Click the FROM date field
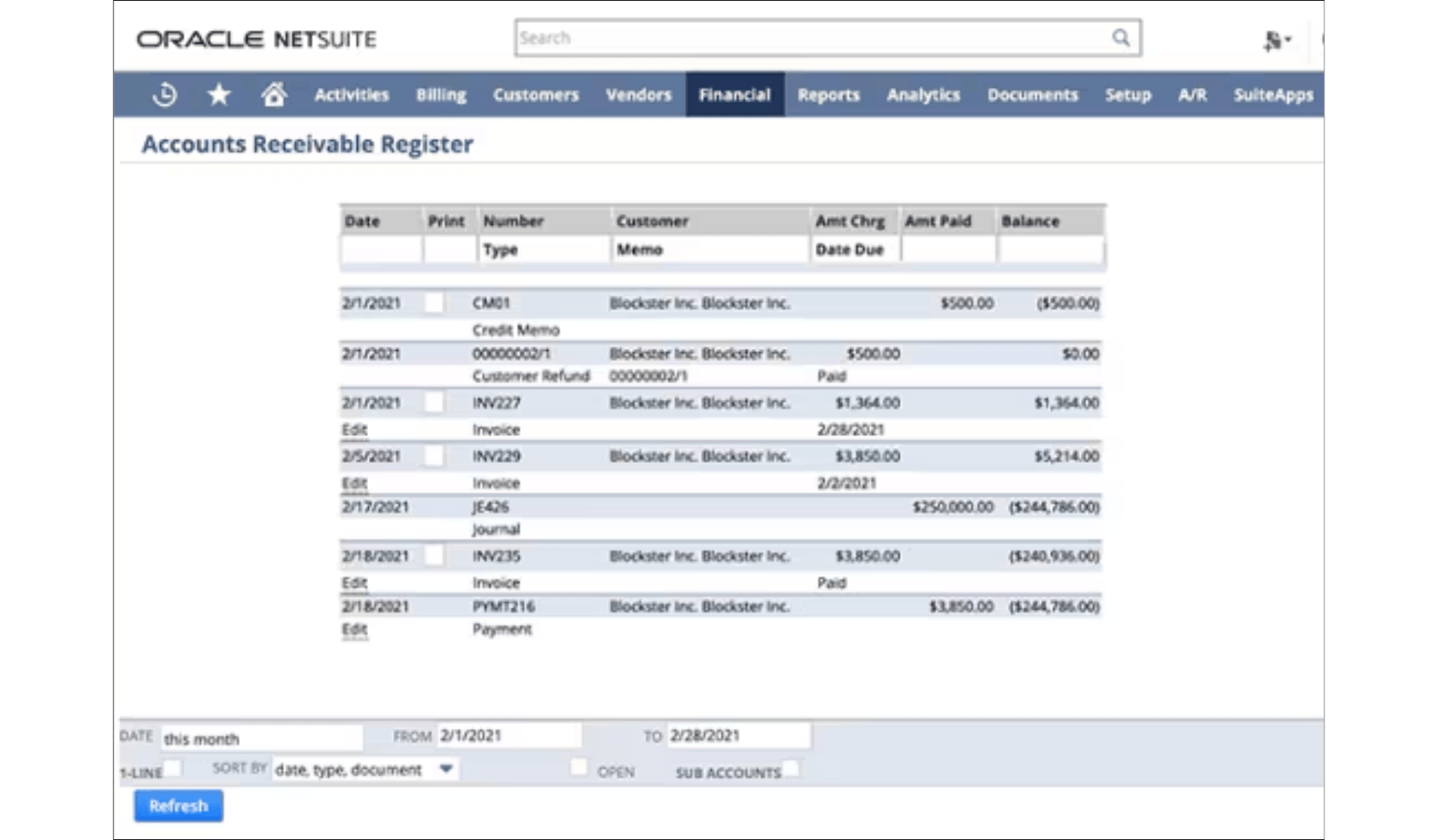Viewport: 1438px width, 840px height. pyautogui.click(x=510, y=736)
